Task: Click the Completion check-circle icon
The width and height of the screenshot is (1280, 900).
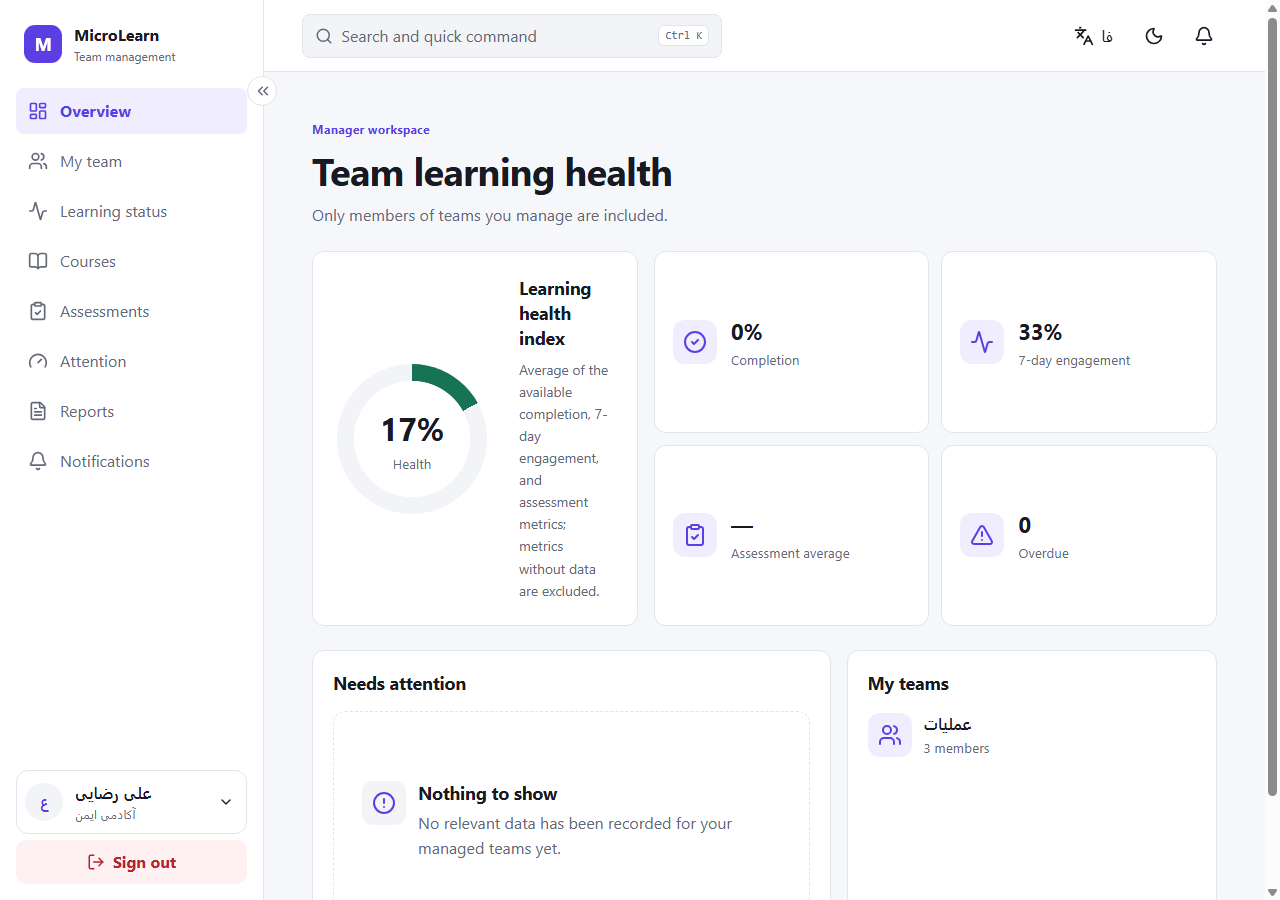Action: pos(695,342)
